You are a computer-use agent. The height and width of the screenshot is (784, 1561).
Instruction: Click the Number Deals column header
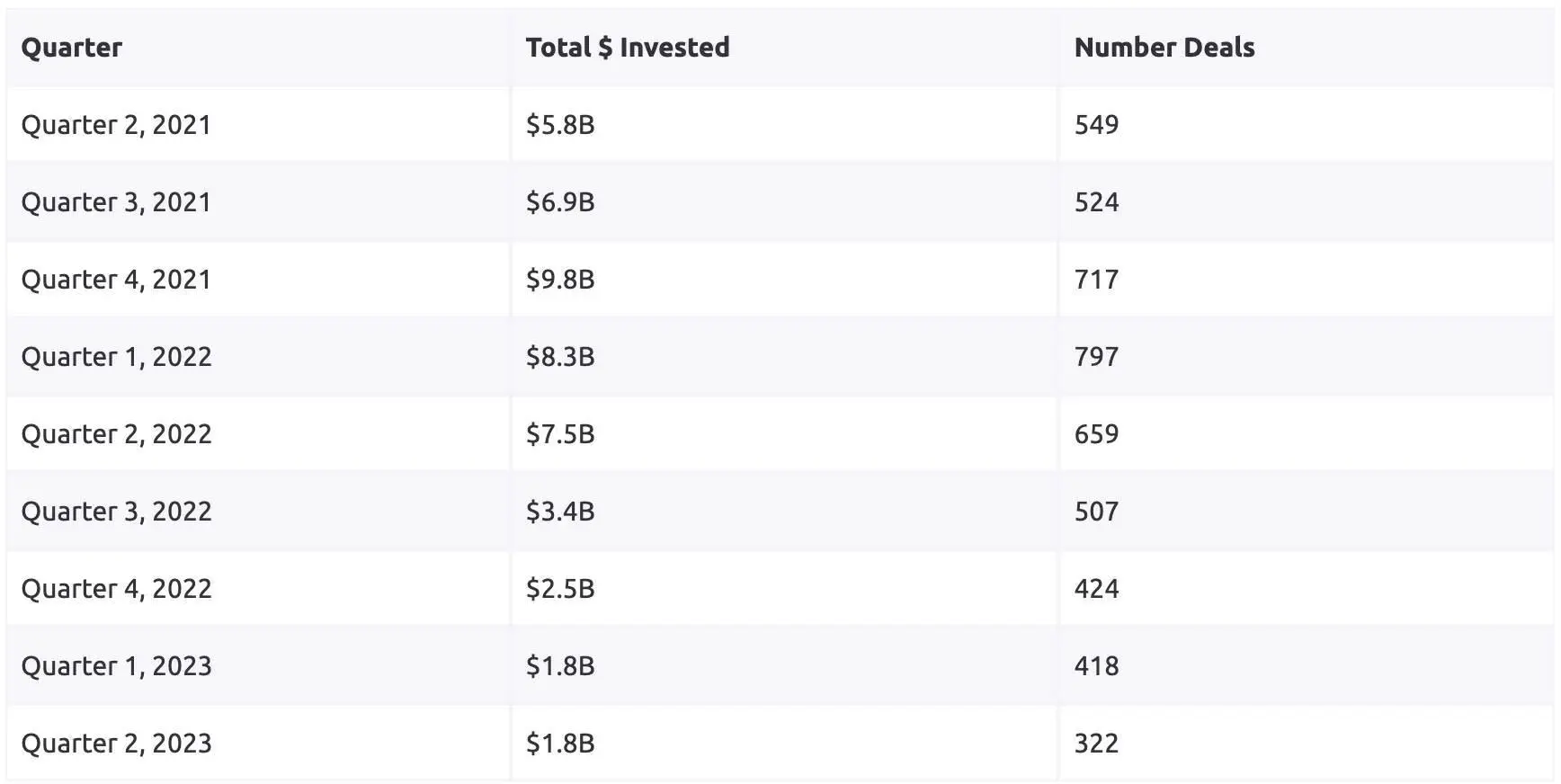[1164, 48]
